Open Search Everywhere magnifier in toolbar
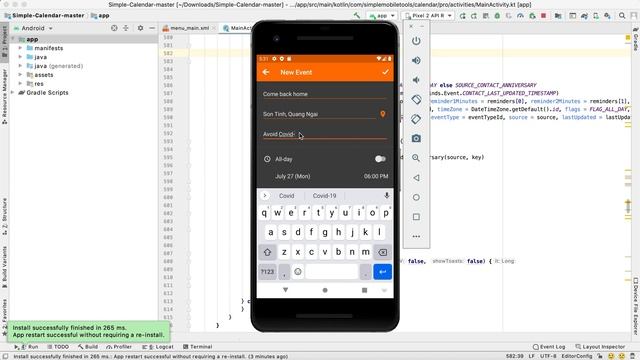The height and width of the screenshot is (360, 640). [622, 16]
